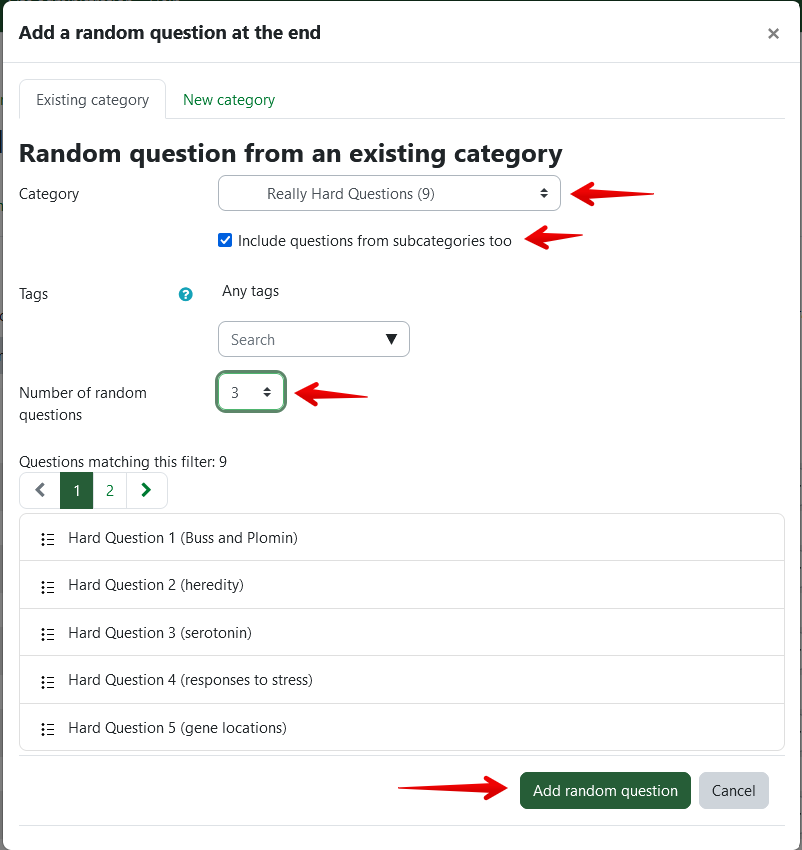This screenshot has height=850, width=802.
Task: Click the multichoice icon beside Hard Question 1
Action: tap(47, 539)
